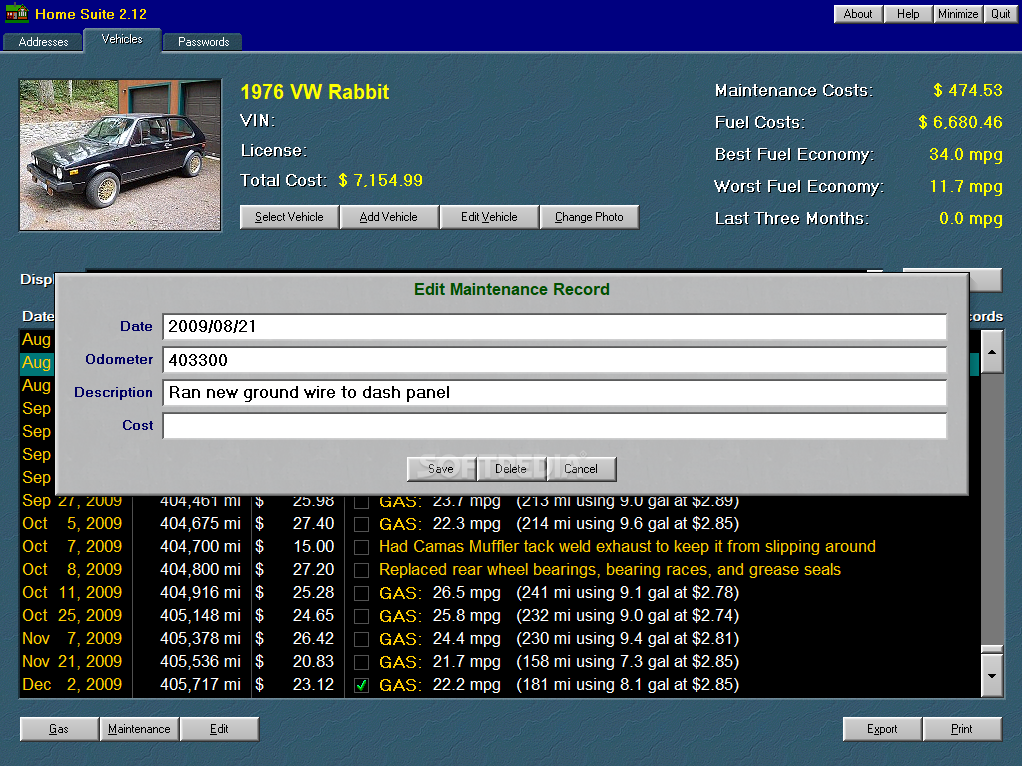Click Total Cost value $7,154.99

click(x=381, y=181)
